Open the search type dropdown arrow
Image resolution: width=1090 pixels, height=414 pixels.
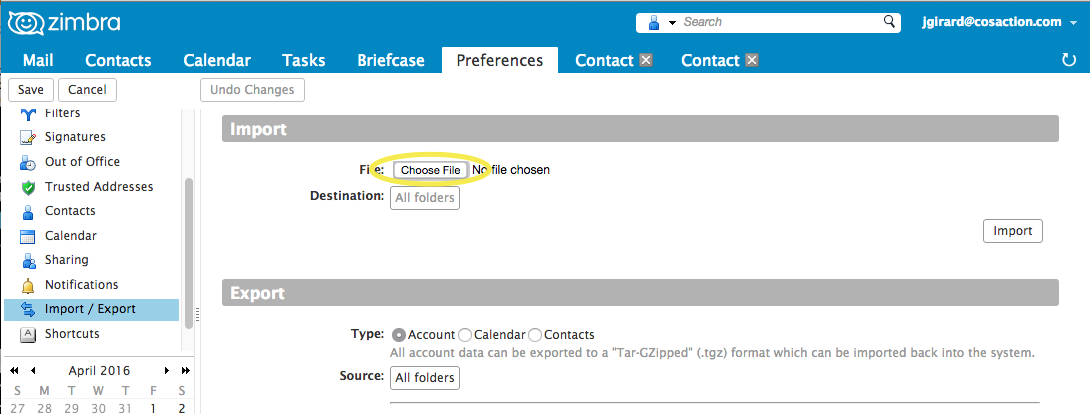pyautogui.click(x=673, y=22)
